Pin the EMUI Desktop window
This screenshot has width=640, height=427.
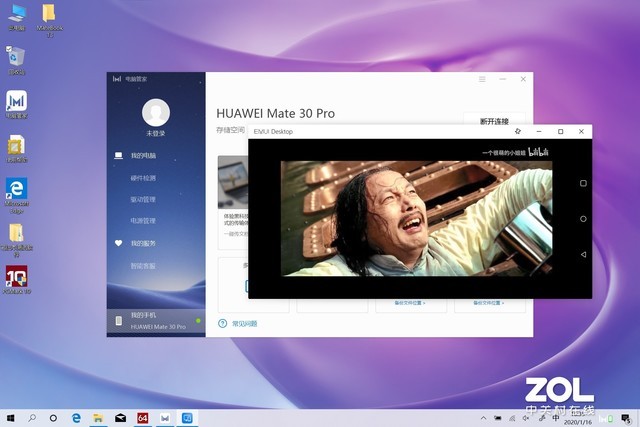pyautogui.click(x=517, y=131)
